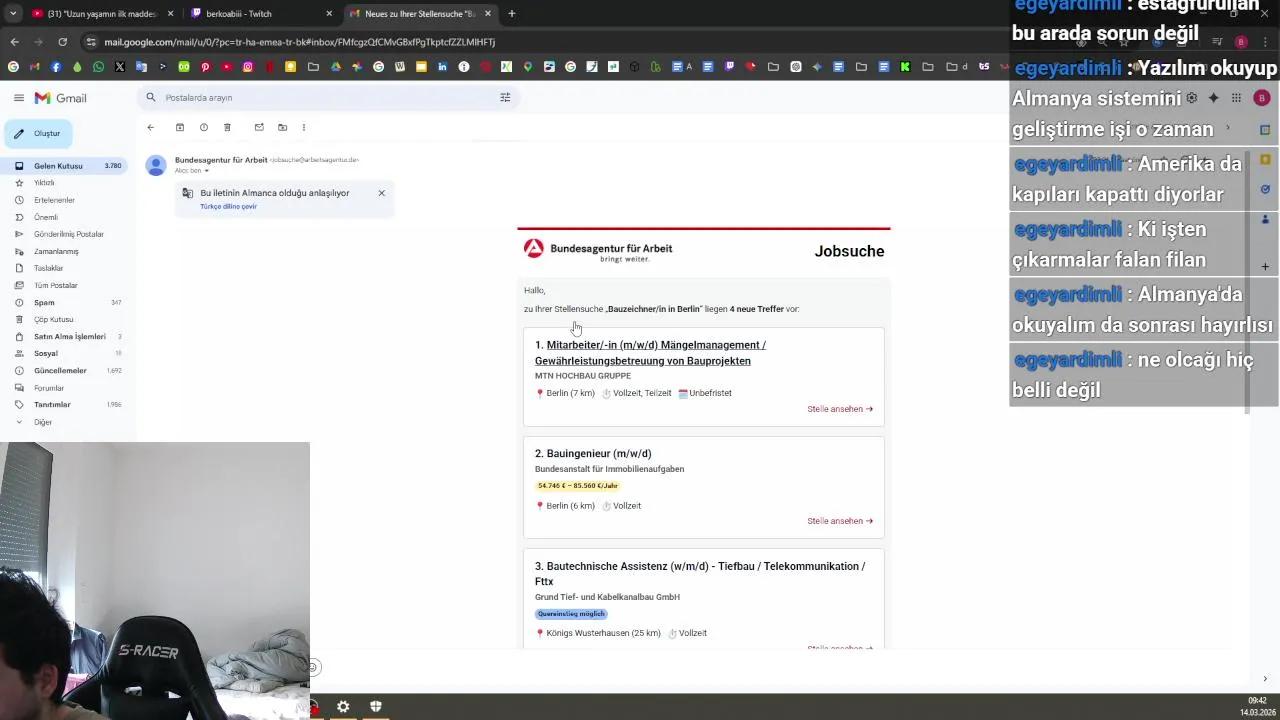Select Bautechnische Assistenz job title
This screenshot has height=720, width=1280.
coord(700,573)
